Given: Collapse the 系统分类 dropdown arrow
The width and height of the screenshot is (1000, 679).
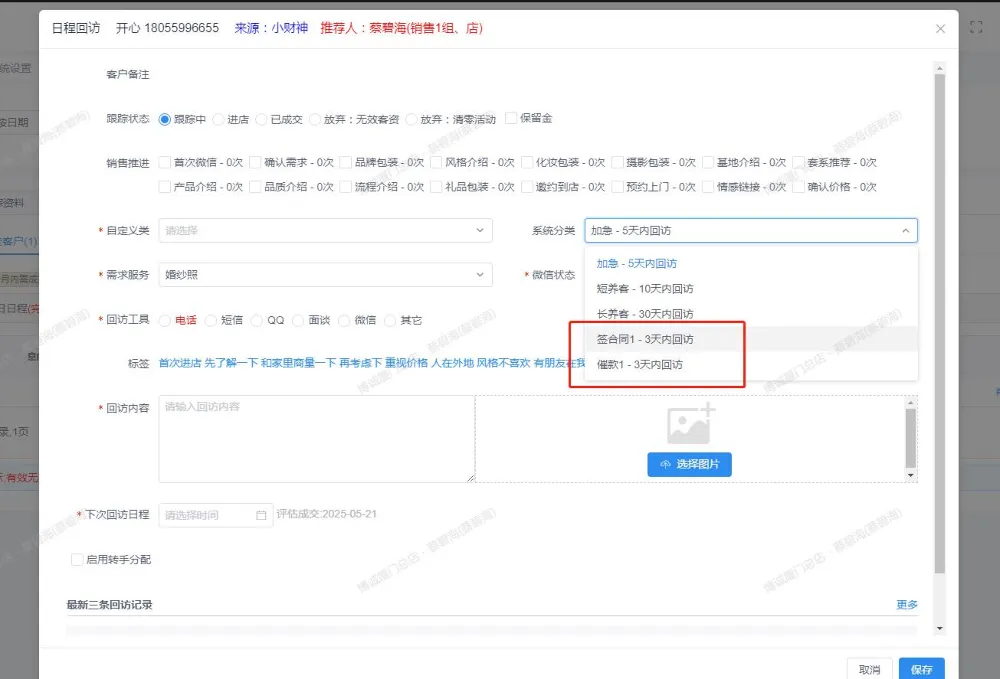Looking at the screenshot, I should click(x=905, y=231).
